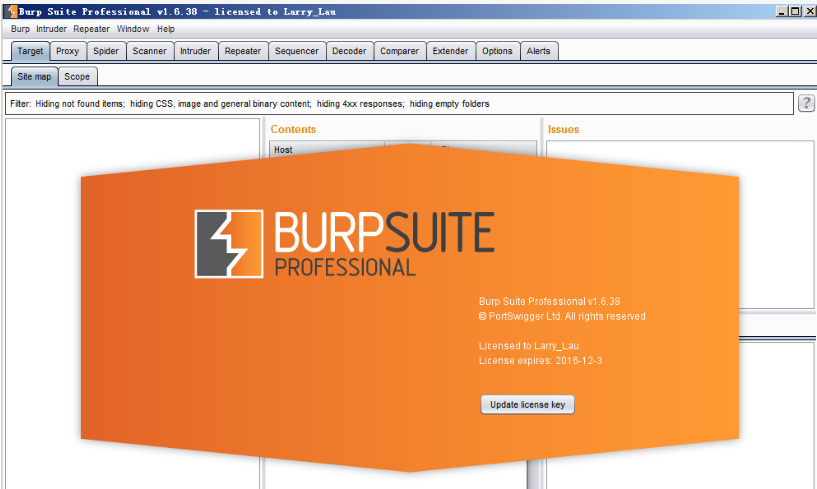Open the Help menu
The height and width of the screenshot is (489, 817).
(x=166, y=29)
